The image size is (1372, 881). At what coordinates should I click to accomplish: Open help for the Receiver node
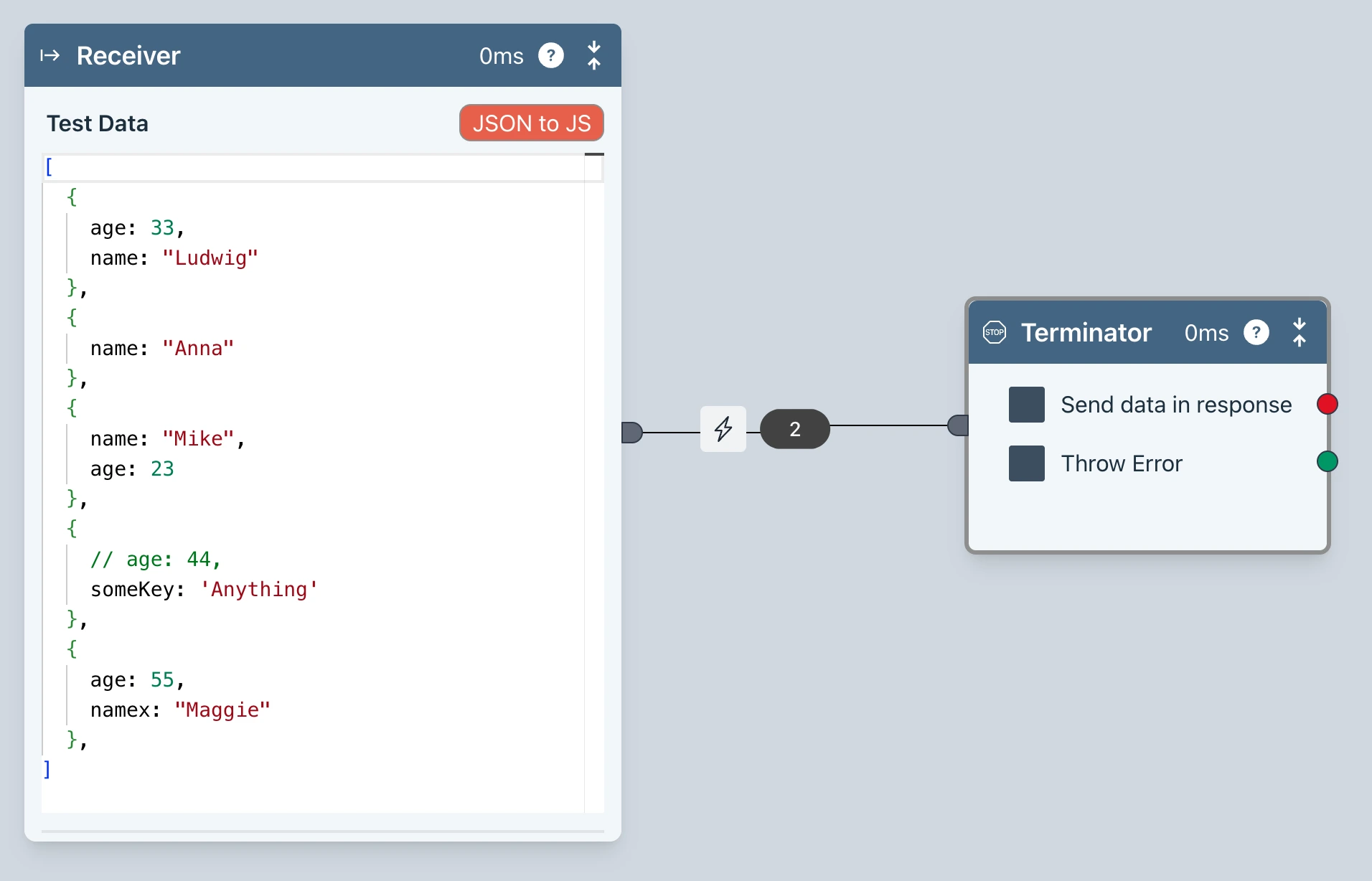[x=550, y=56]
